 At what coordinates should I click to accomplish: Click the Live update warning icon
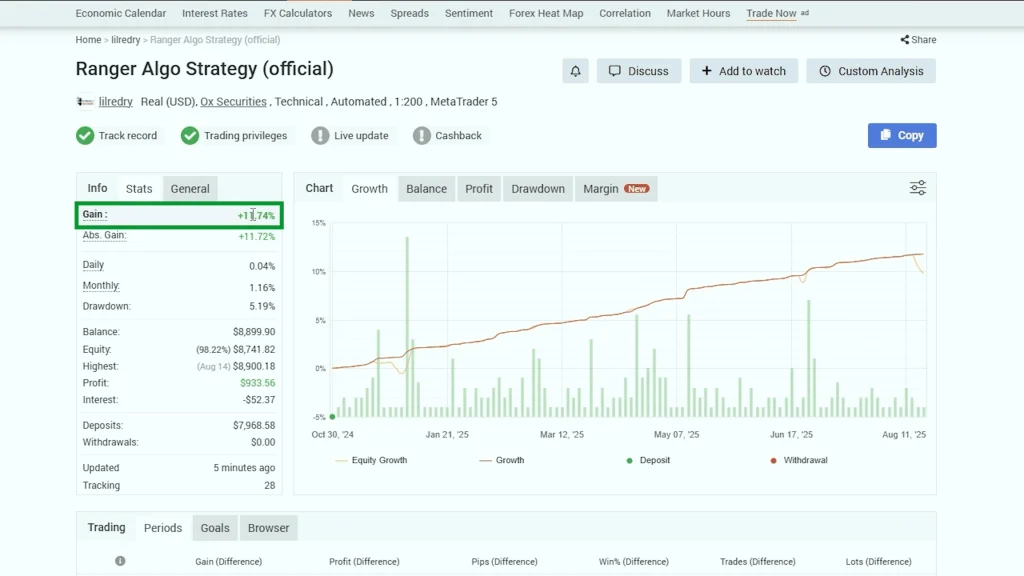tap(320, 136)
